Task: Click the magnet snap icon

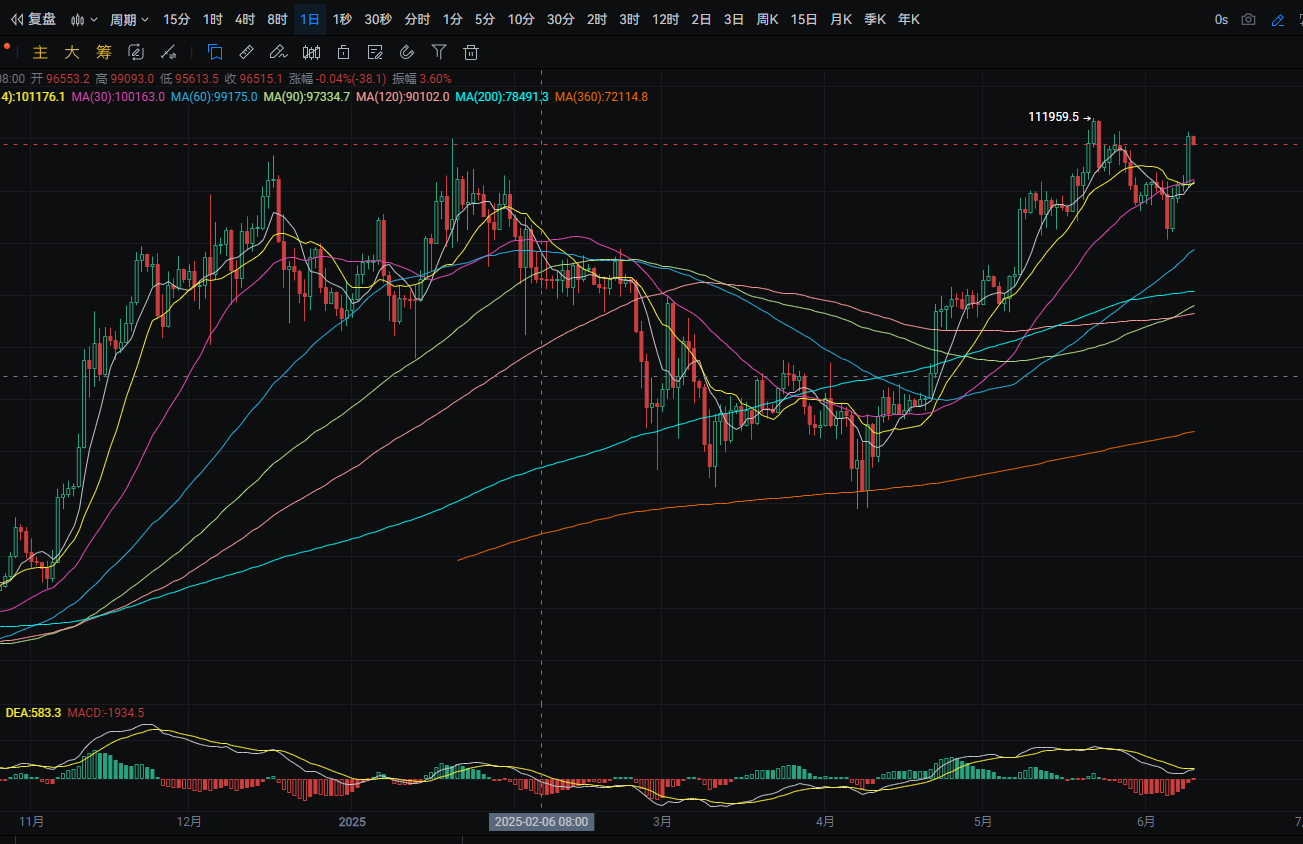Action: click(407, 52)
